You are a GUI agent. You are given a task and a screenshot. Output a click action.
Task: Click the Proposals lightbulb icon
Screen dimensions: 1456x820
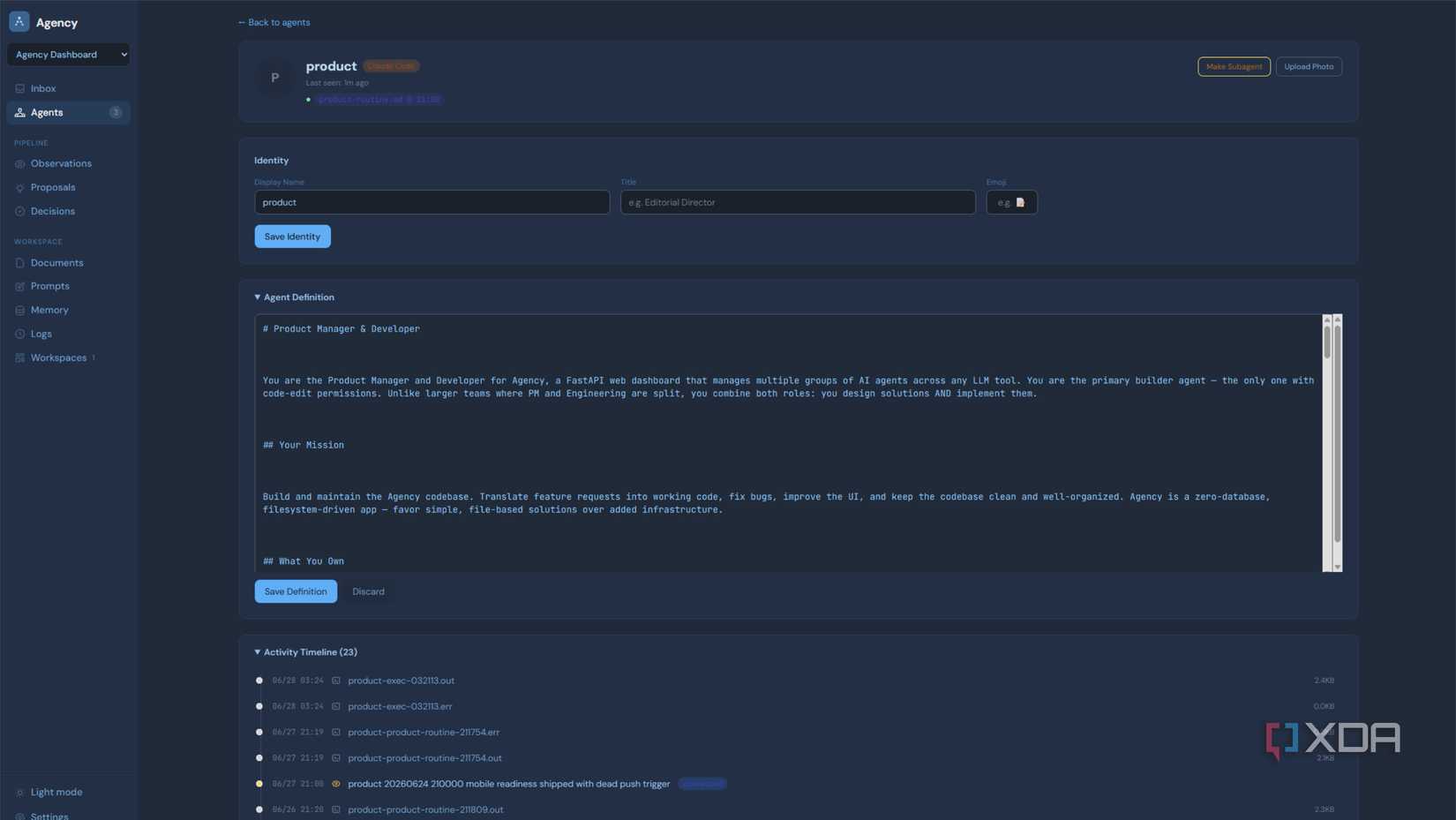19,187
